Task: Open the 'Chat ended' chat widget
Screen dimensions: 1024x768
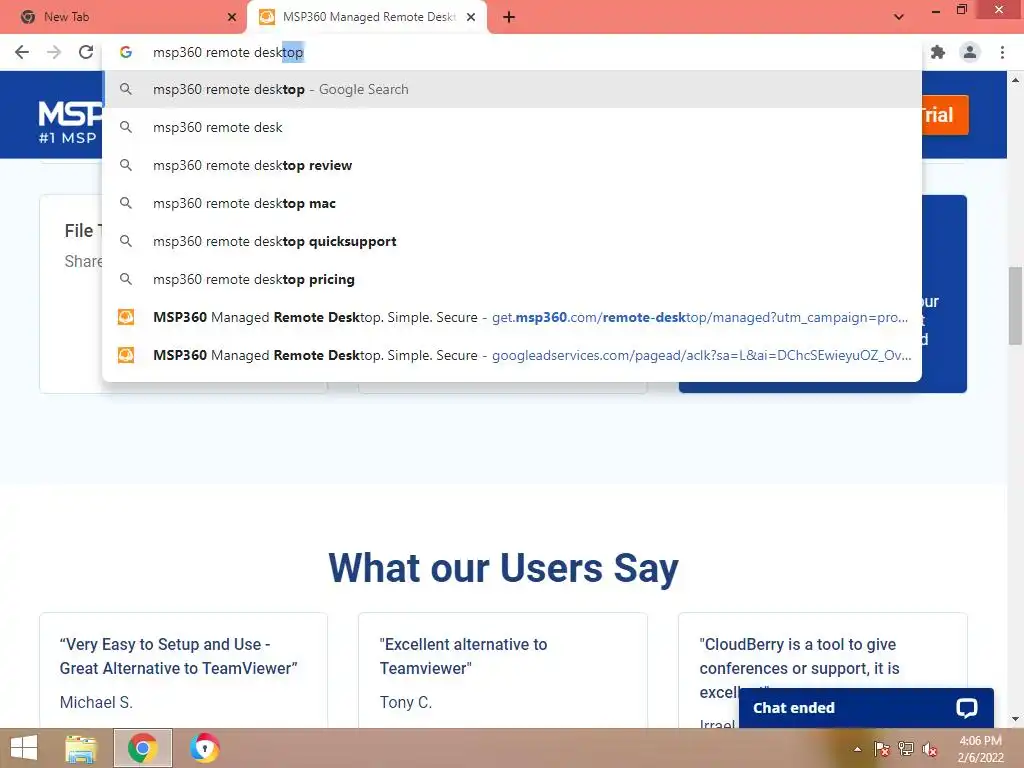Action: point(866,708)
